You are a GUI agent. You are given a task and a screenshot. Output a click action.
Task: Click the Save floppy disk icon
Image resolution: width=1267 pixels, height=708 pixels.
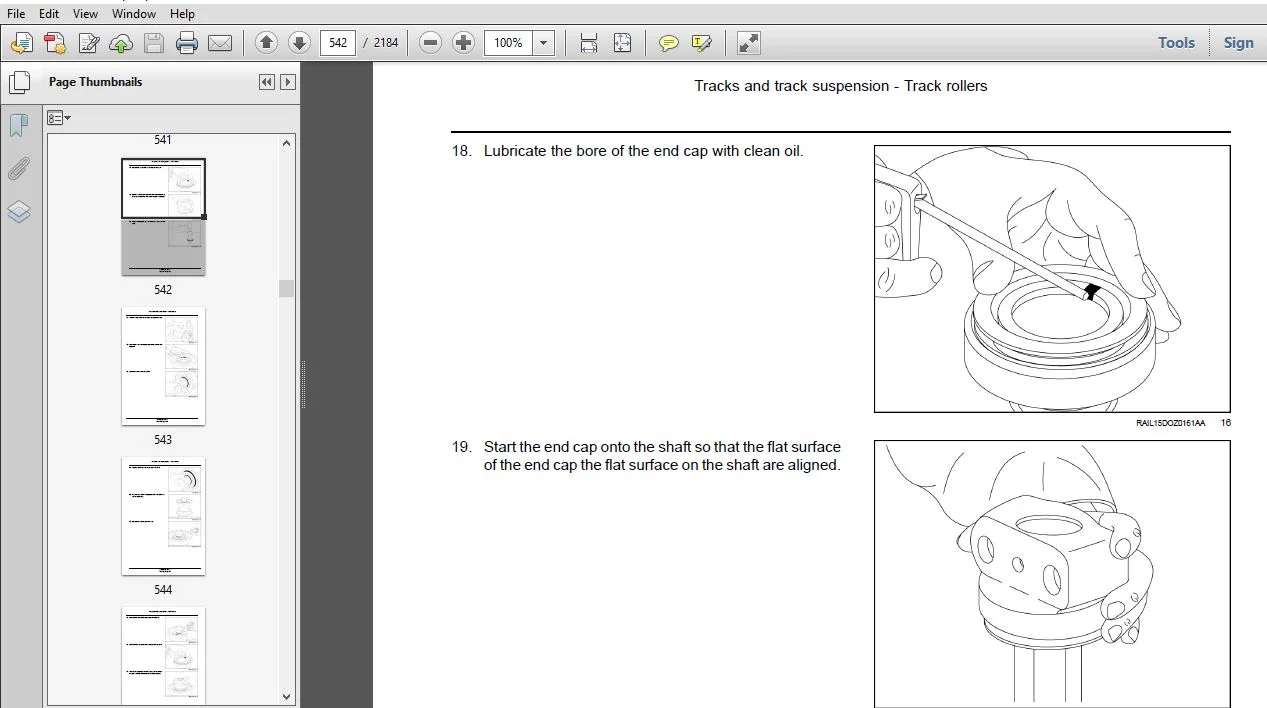point(154,43)
